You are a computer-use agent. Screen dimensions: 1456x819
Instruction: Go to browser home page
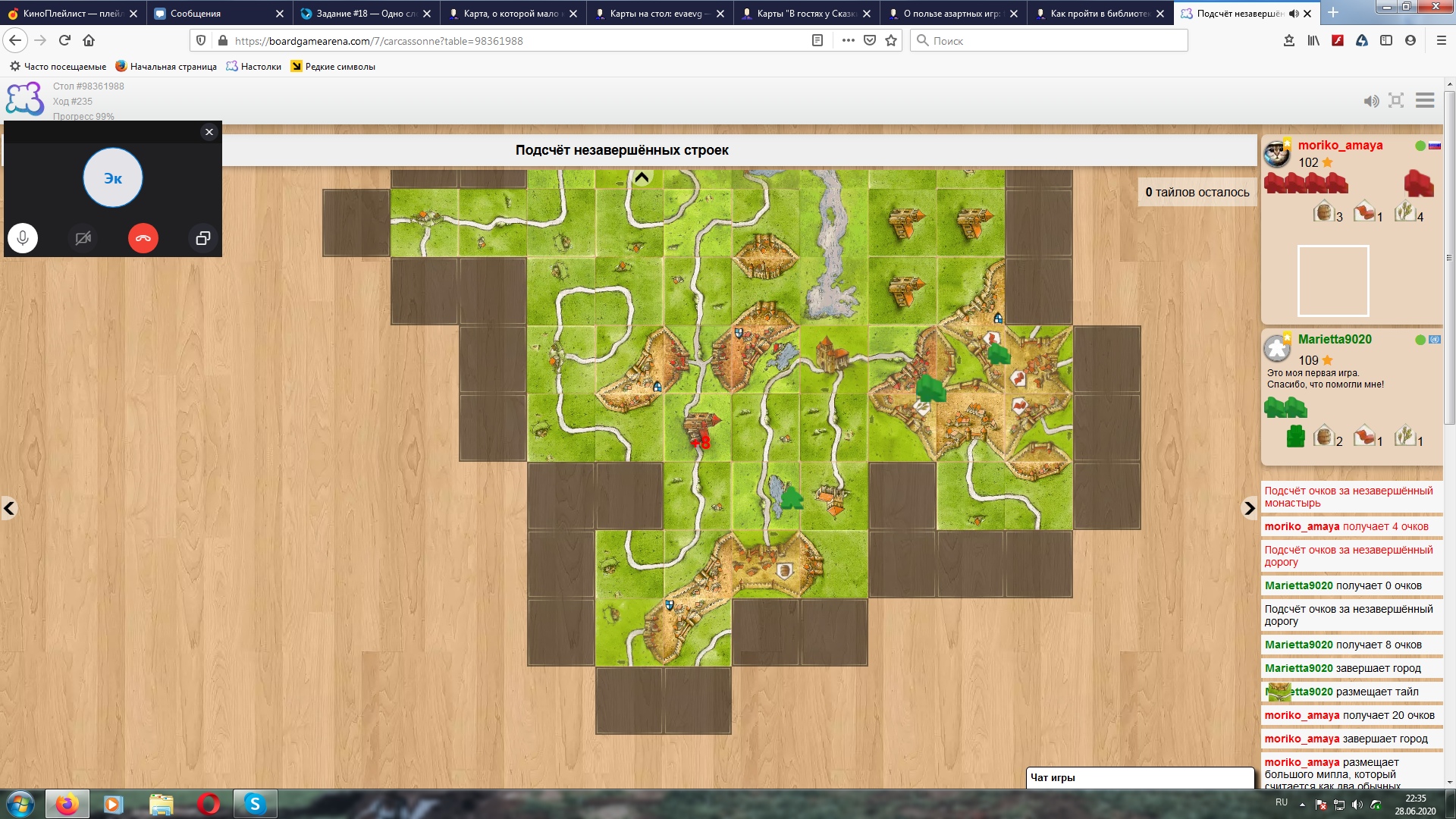click(89, 41)
